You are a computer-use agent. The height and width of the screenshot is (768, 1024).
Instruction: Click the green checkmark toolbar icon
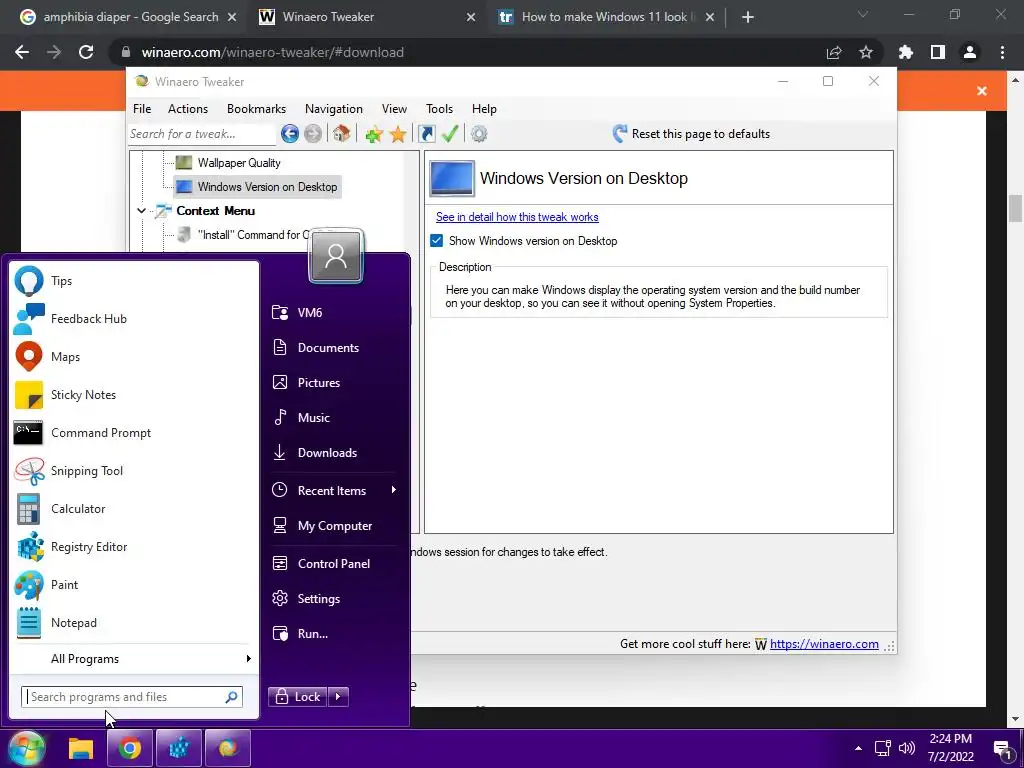[x=450, y=134]
